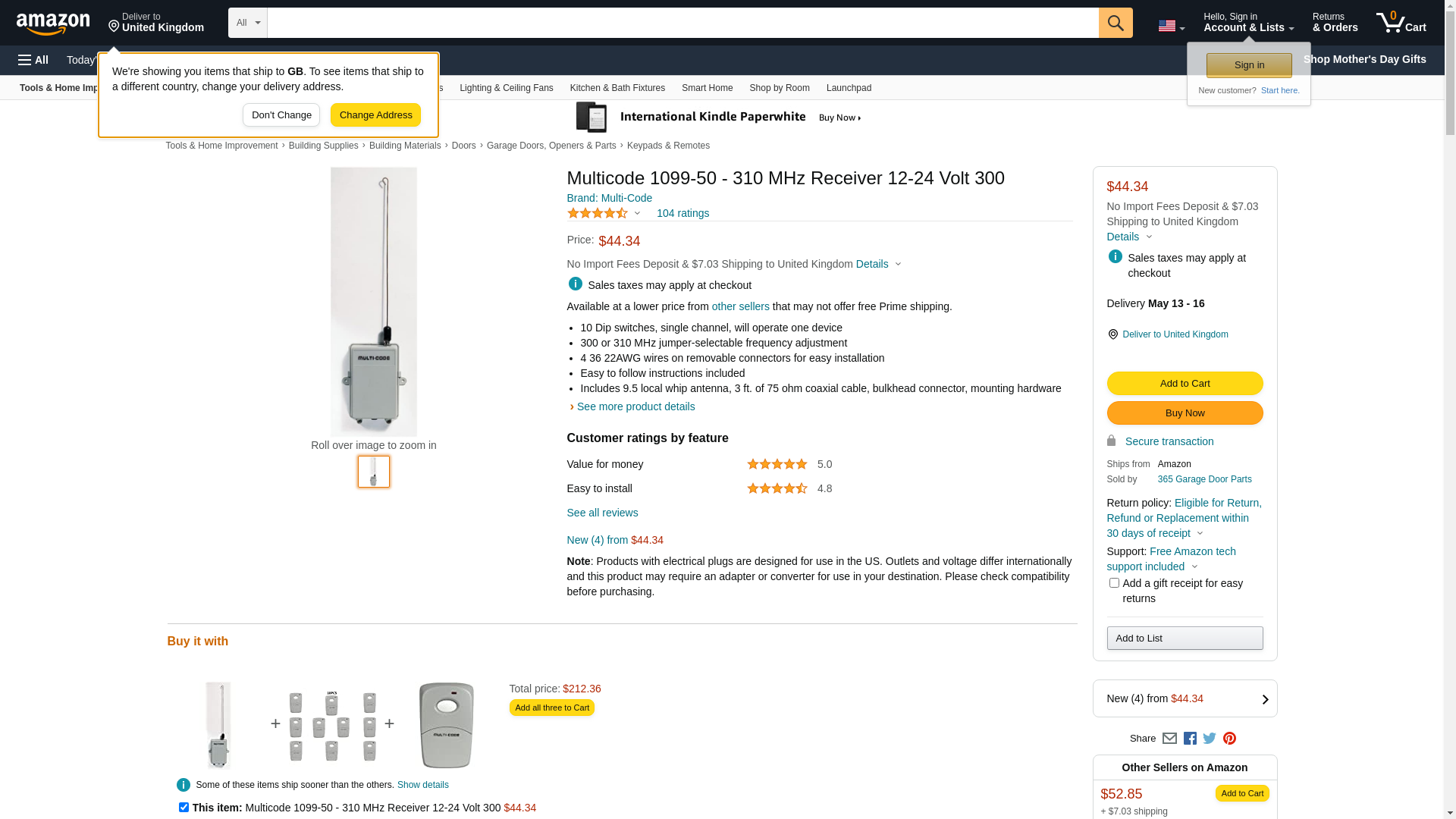Click into the Amazon search field

682,23
